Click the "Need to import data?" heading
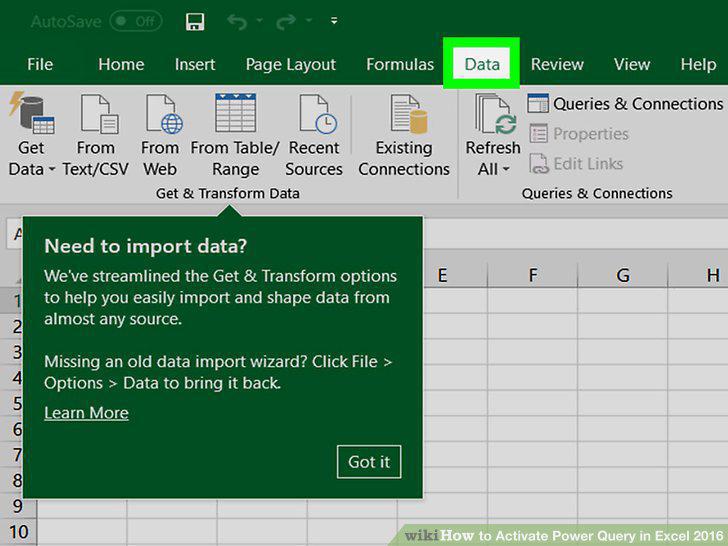 pyautogui.click(x=145, y=246)
